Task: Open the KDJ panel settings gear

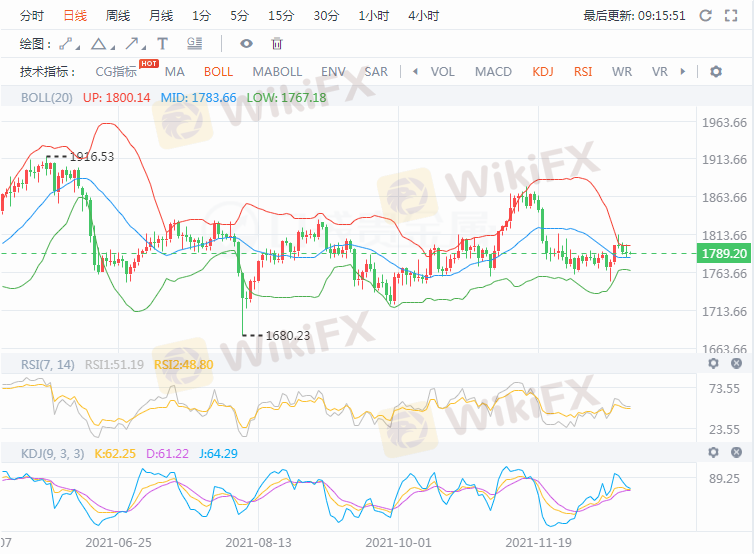Action: coord(715,453)
